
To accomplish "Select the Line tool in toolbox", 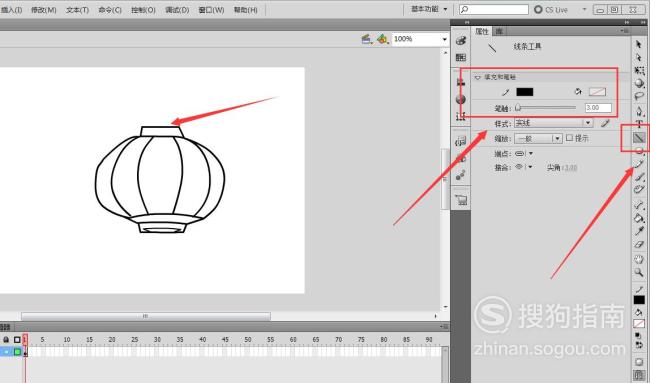I will [x=639, y=138].
